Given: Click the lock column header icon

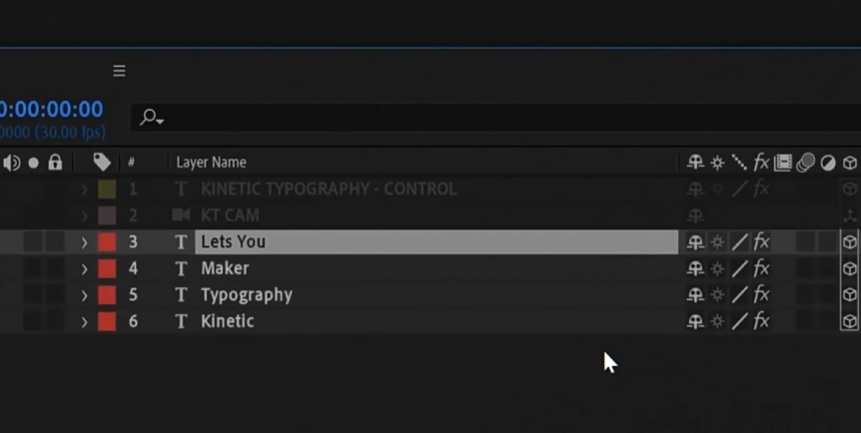Looking at the screenshot, I should click(x=55, y=162).
